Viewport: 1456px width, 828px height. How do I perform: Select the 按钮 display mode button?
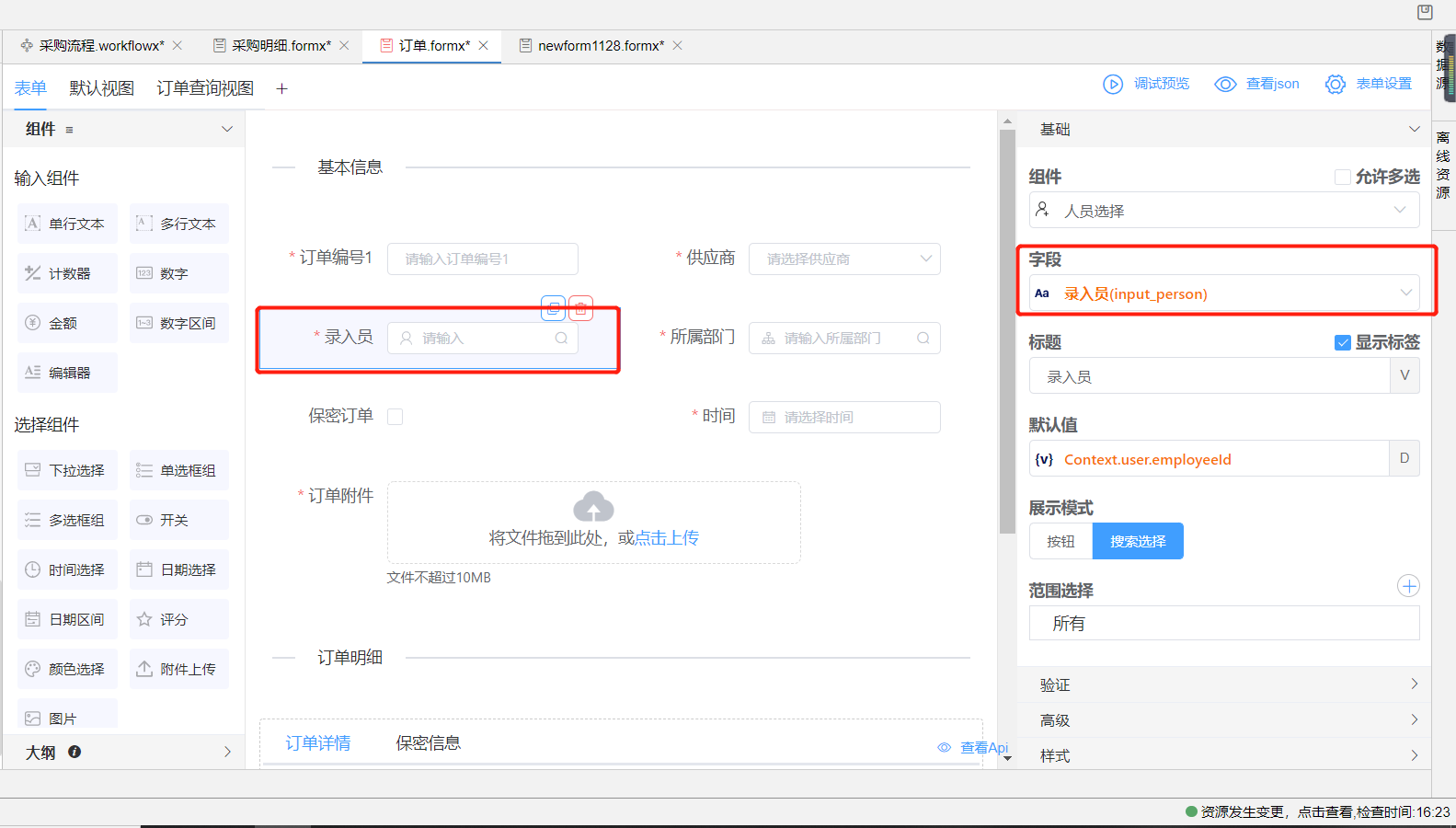[1060, 541]
